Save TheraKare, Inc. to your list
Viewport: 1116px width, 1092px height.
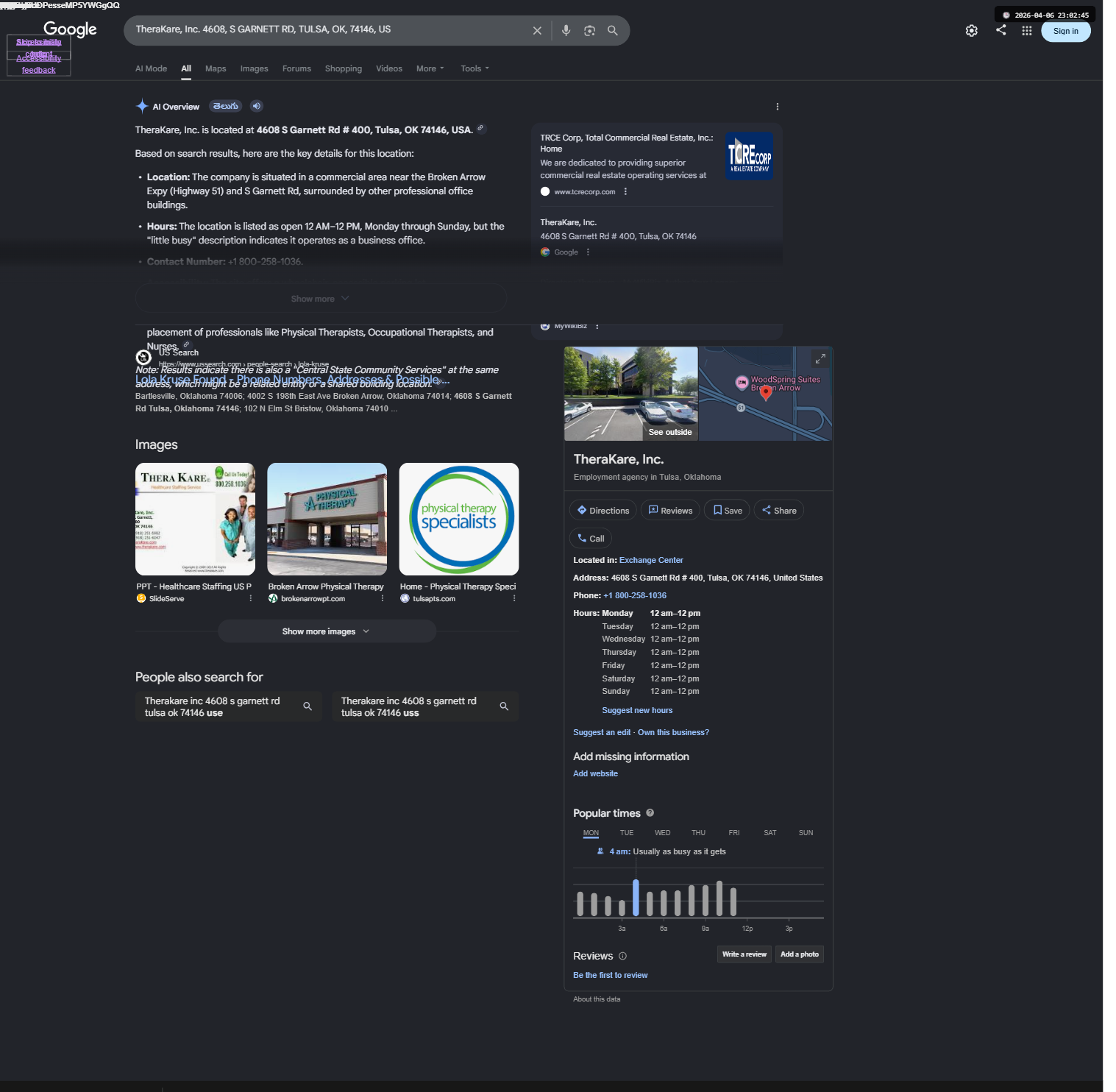pyautogui.click(x=727, y=511)
